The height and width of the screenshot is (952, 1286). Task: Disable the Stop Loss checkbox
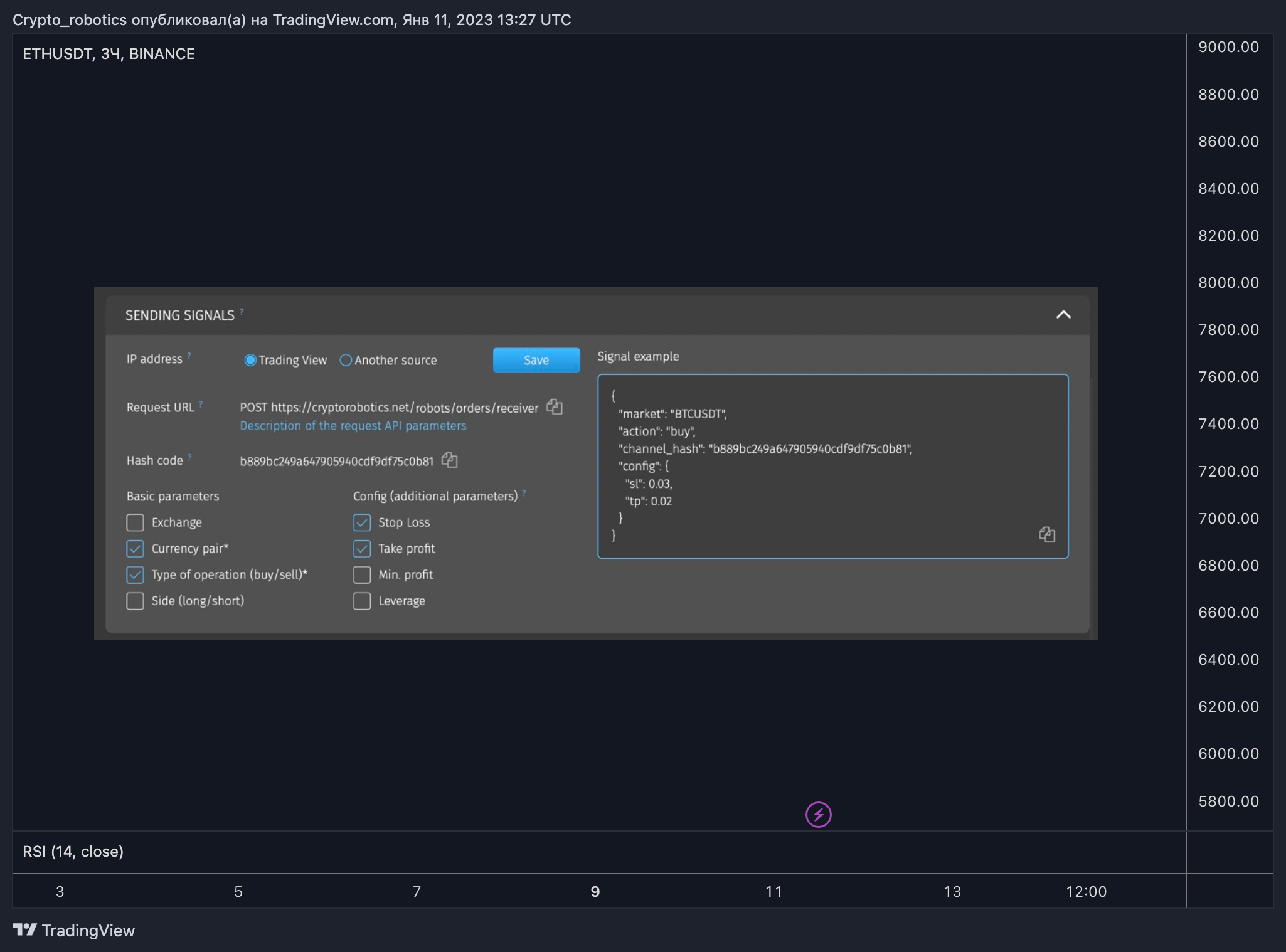[x=362, y=522]
